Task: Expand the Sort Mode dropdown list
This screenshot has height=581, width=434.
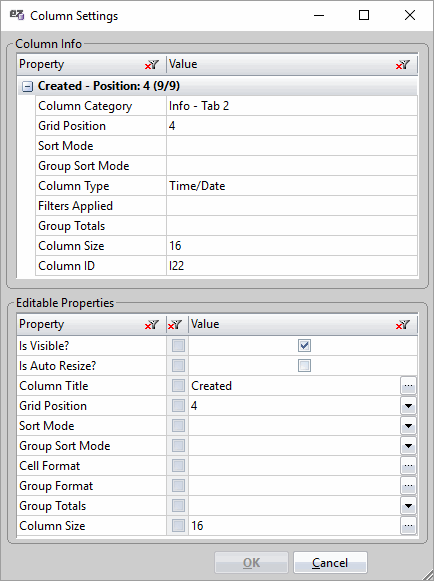Action: click(408, 426)
